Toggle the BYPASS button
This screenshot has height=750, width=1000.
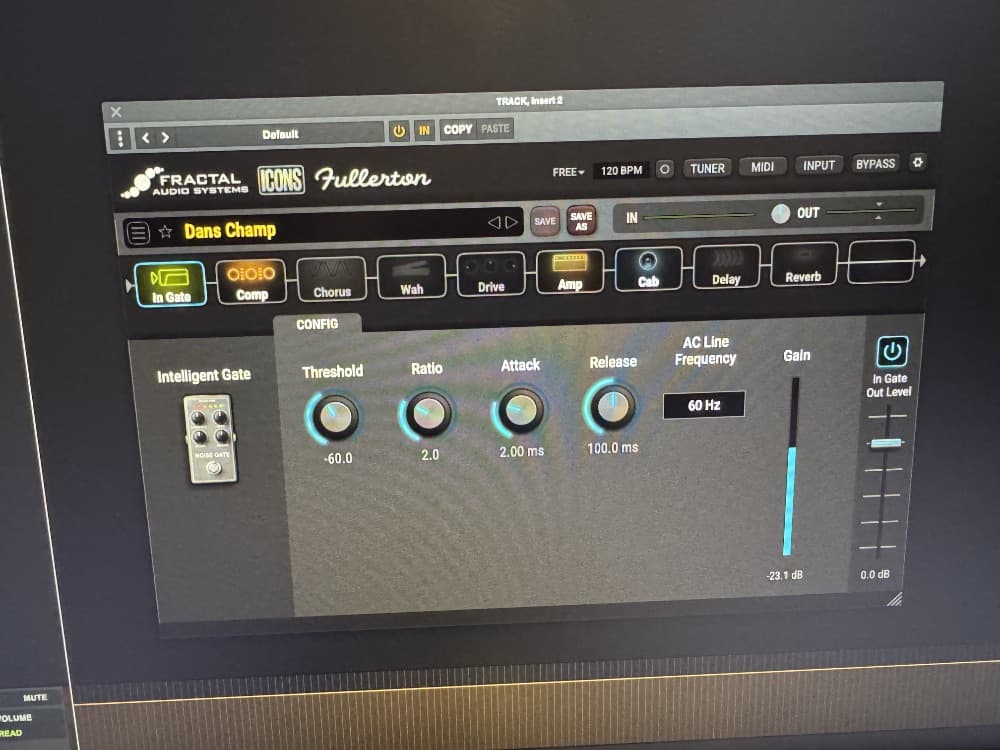click(875, 164)
